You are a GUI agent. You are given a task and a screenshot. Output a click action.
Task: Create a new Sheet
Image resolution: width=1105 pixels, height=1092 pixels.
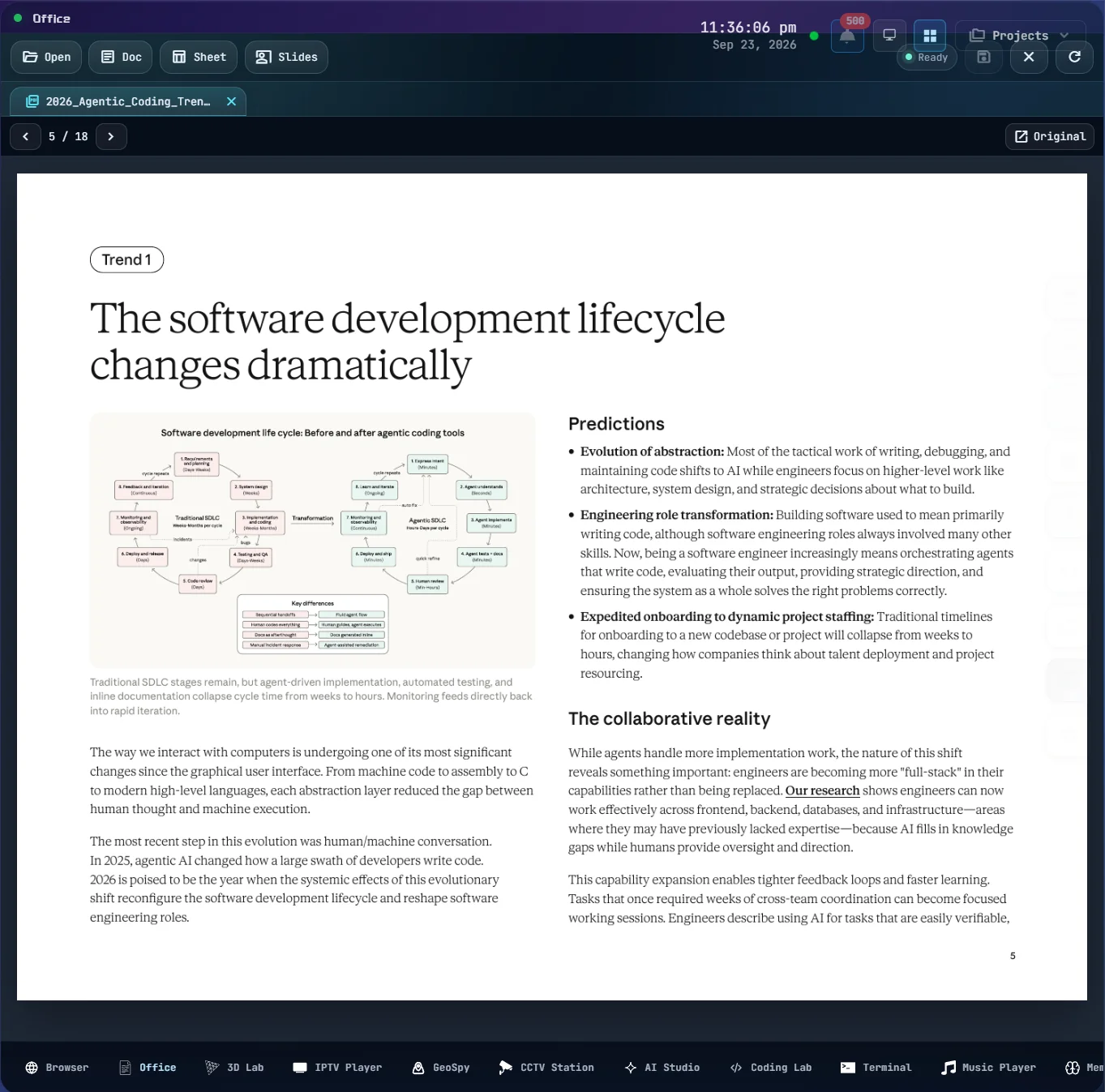tap(199, 57)
